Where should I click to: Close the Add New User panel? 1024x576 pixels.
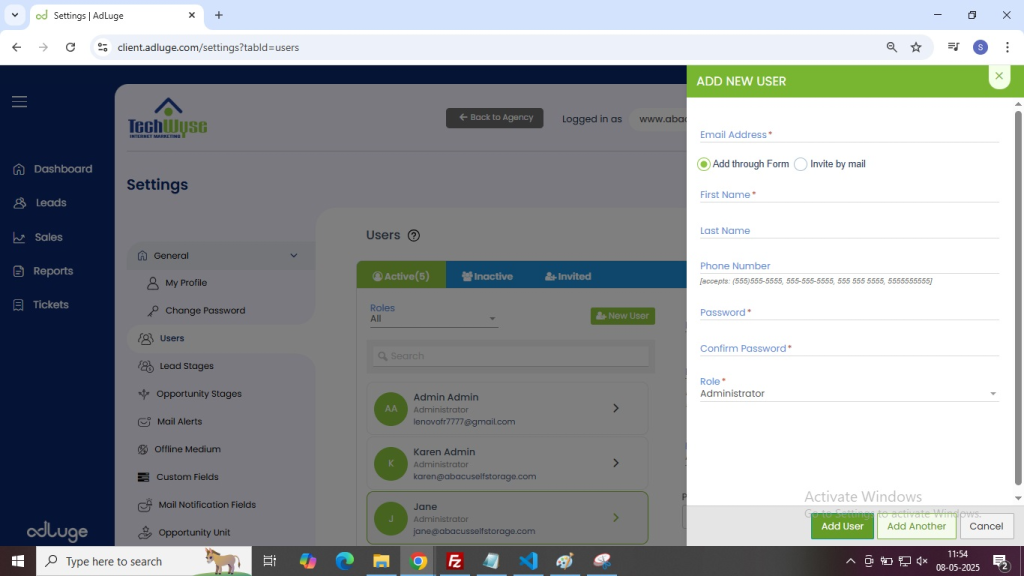click(x=998, y=76)
